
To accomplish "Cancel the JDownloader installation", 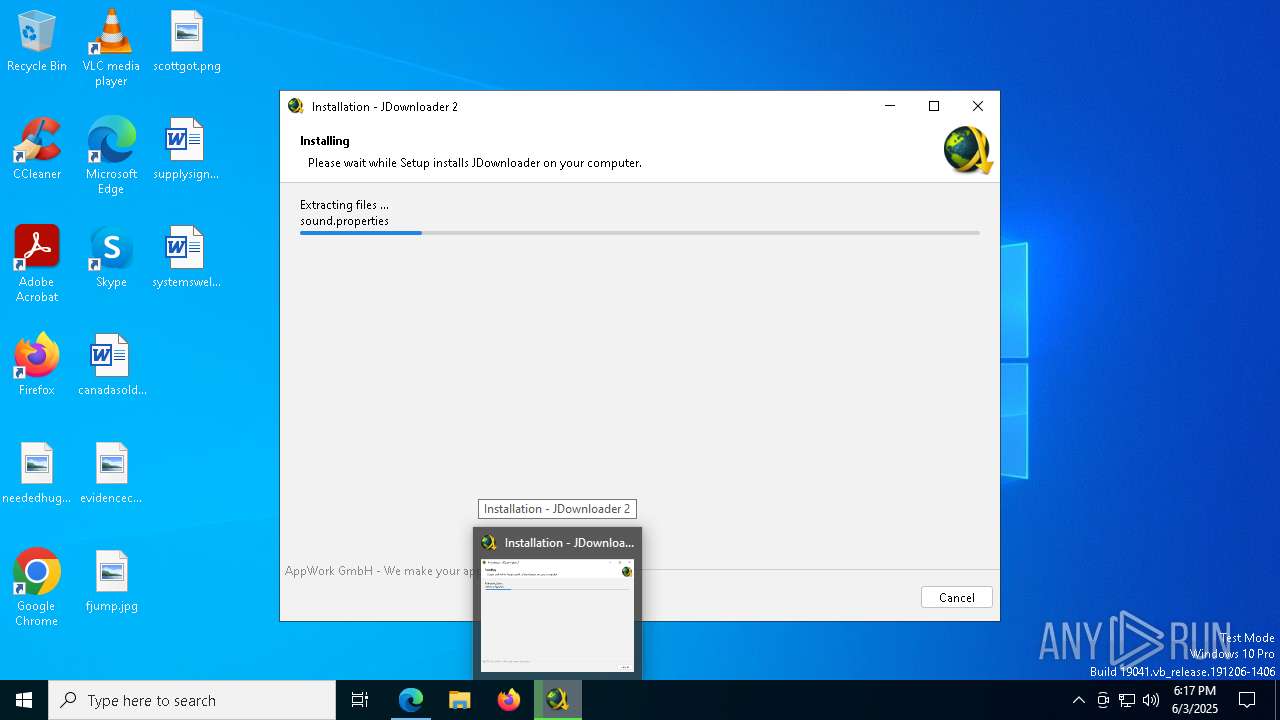I will (x=956, y=597).
